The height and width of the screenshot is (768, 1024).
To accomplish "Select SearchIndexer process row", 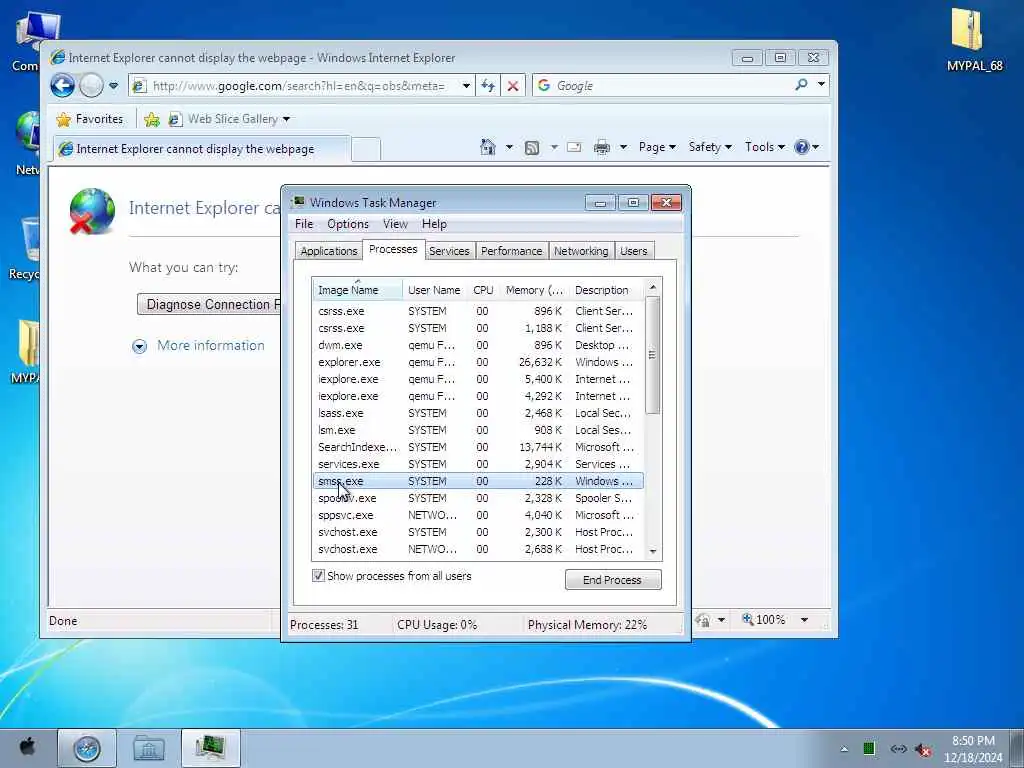I will click(478, 447).
